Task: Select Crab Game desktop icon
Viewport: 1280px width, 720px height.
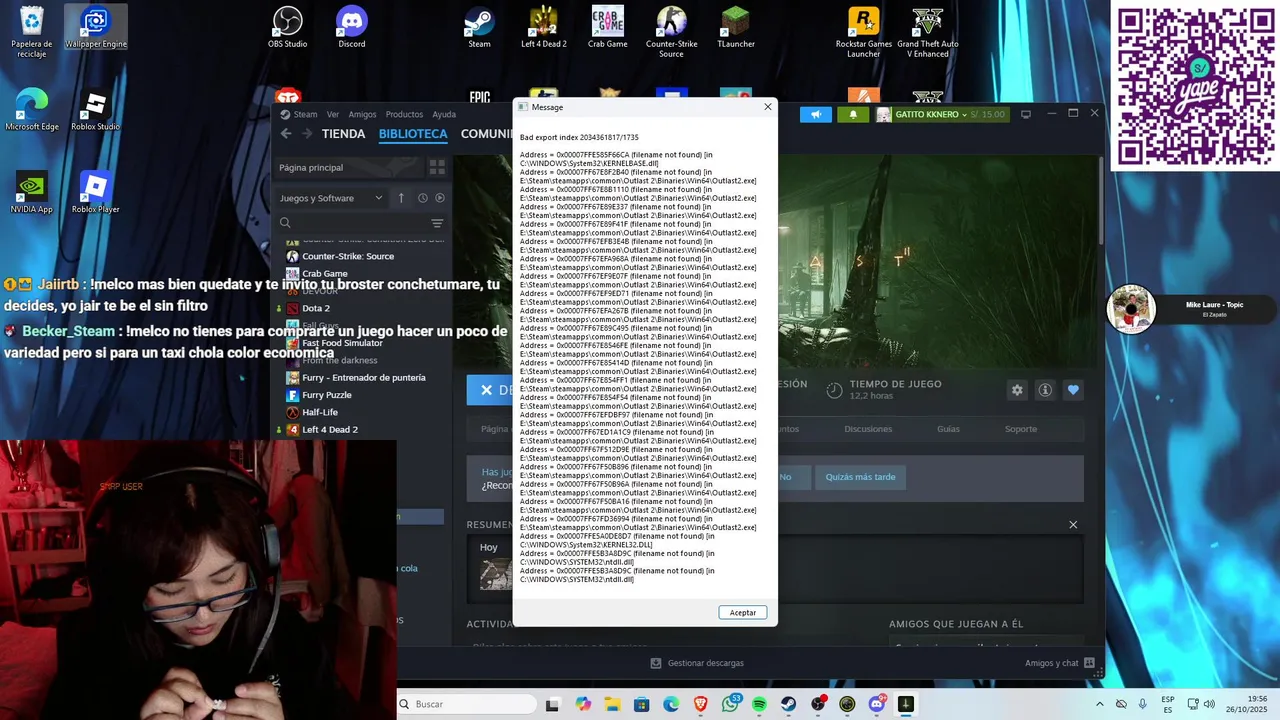Action: 608,27
